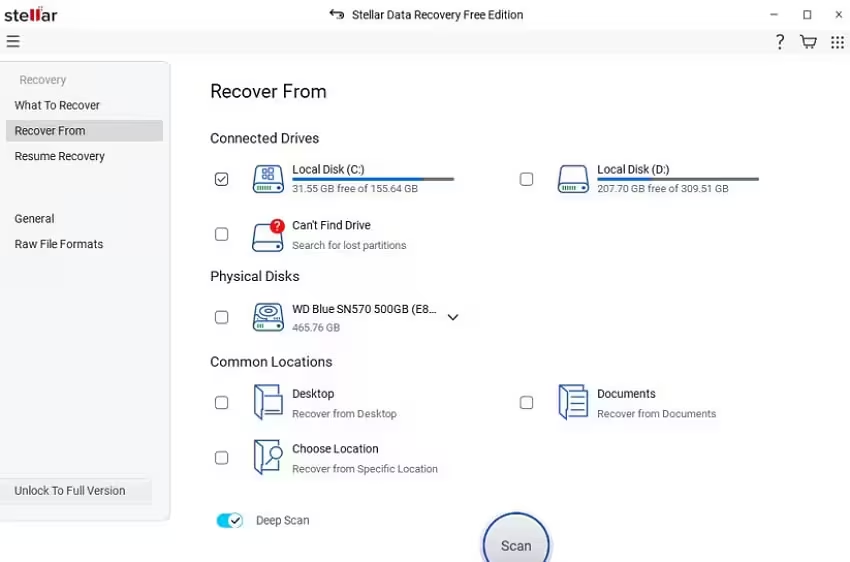Click the Local Disk (D:) label
This screenshot has width=850, height=562.
coord(633,169)
